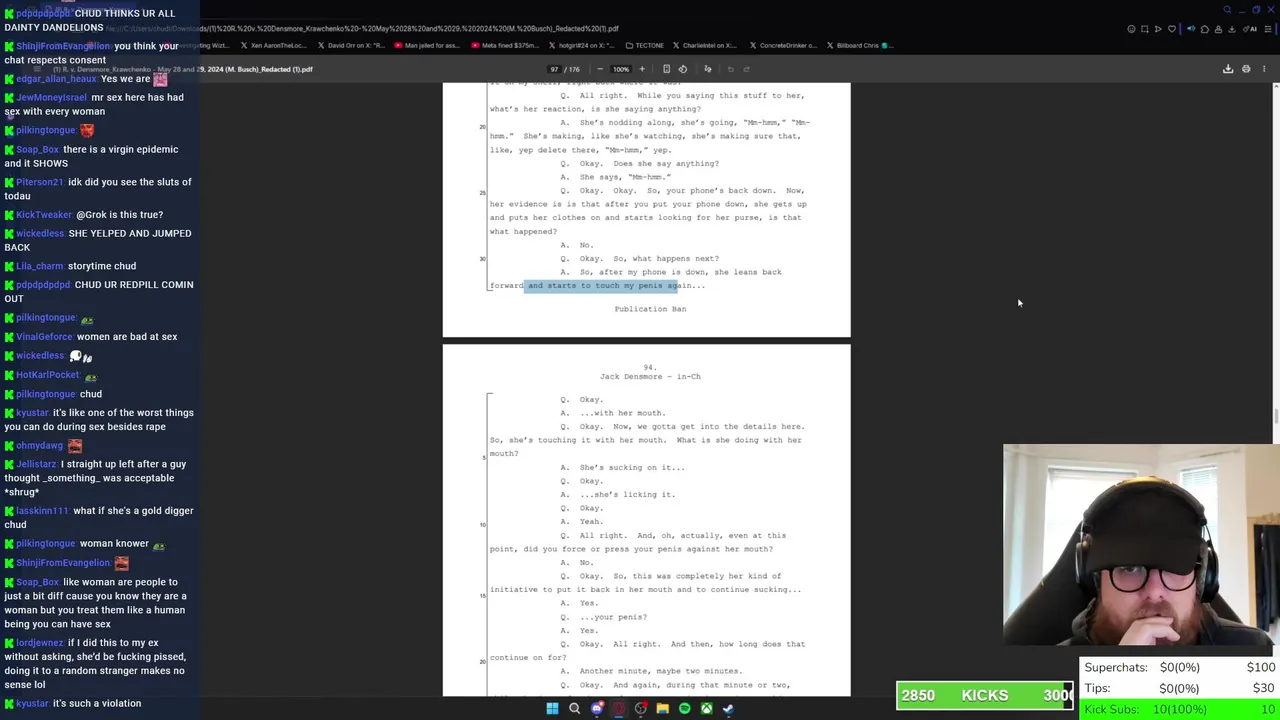1280x720 pixels.
Task: Click chat username lordjewnez
Action: pos(40,643)
